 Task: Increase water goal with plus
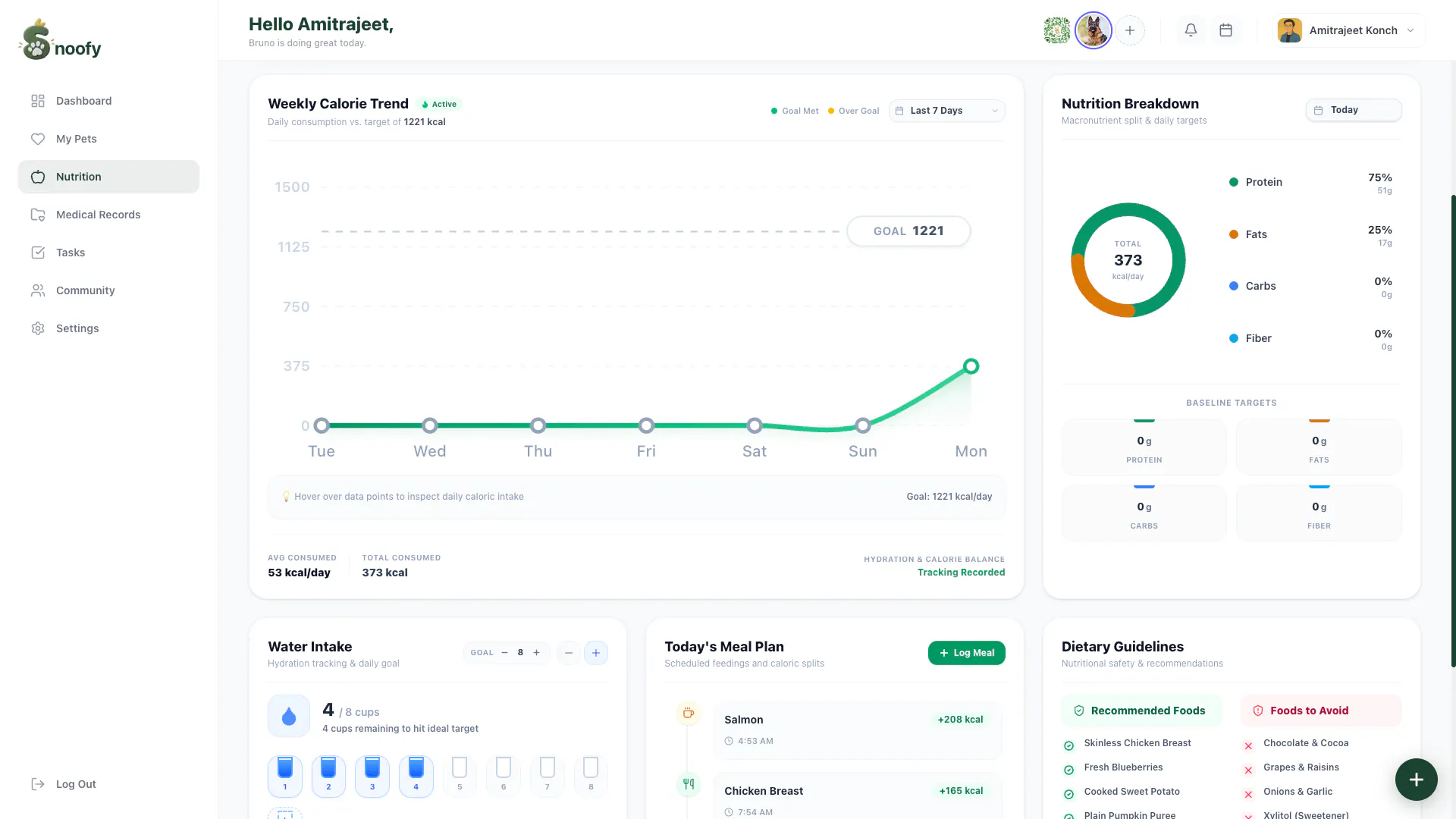(536, 653)
